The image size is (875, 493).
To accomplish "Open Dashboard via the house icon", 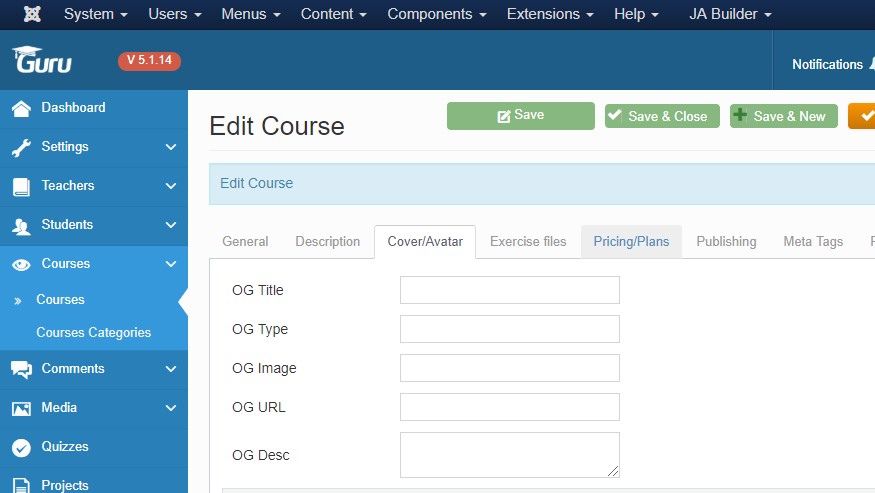I will (21, 108).
